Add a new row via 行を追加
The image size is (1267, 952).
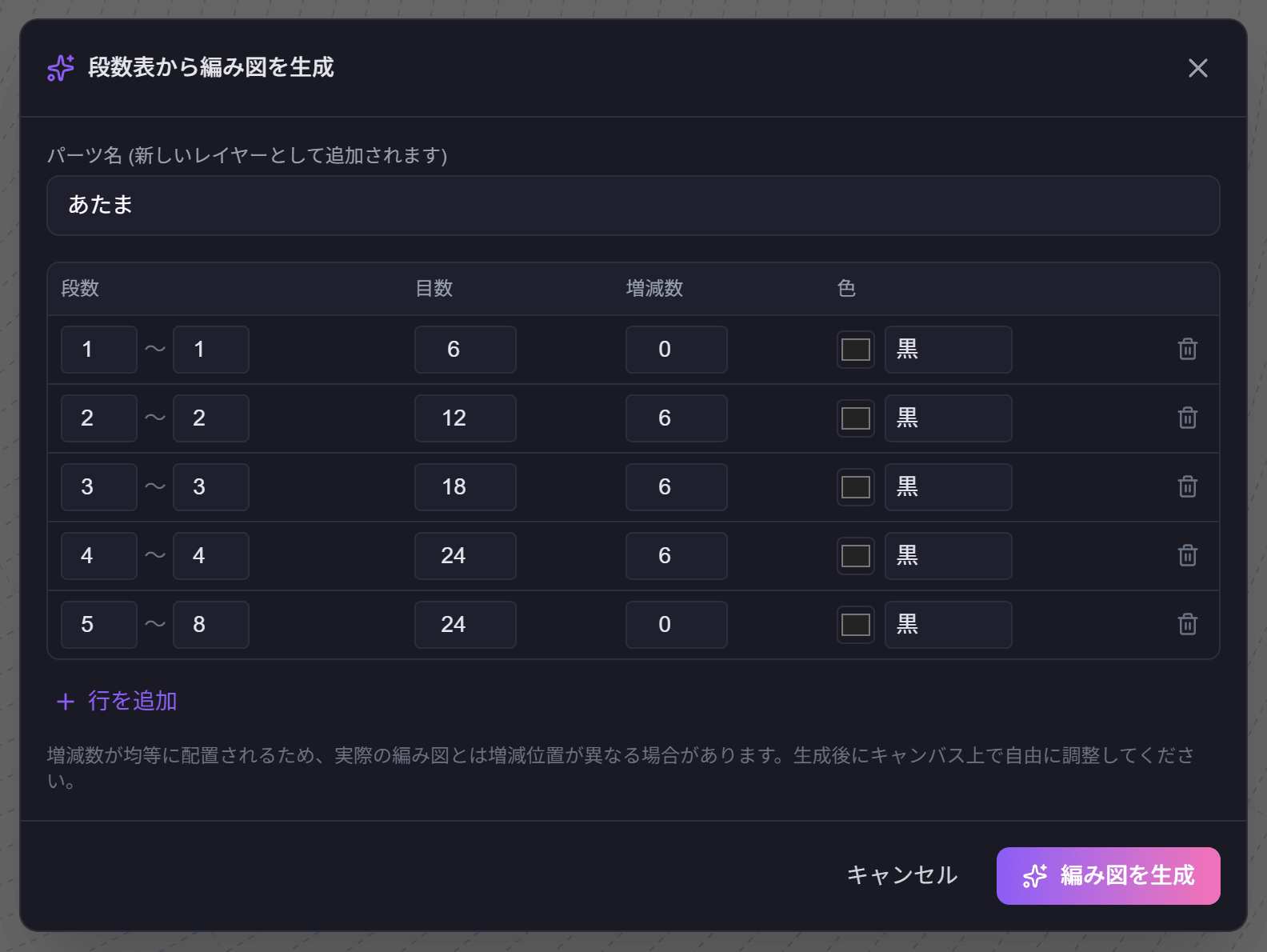[x=117, y=702]
